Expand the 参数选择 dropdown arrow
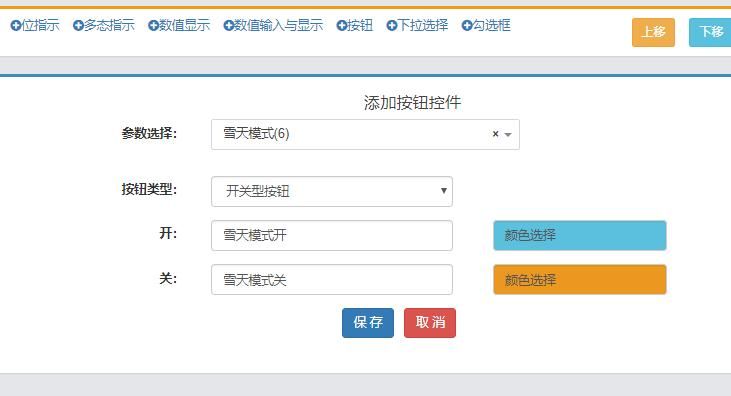731x396 pixels. (x=508, y=135)
